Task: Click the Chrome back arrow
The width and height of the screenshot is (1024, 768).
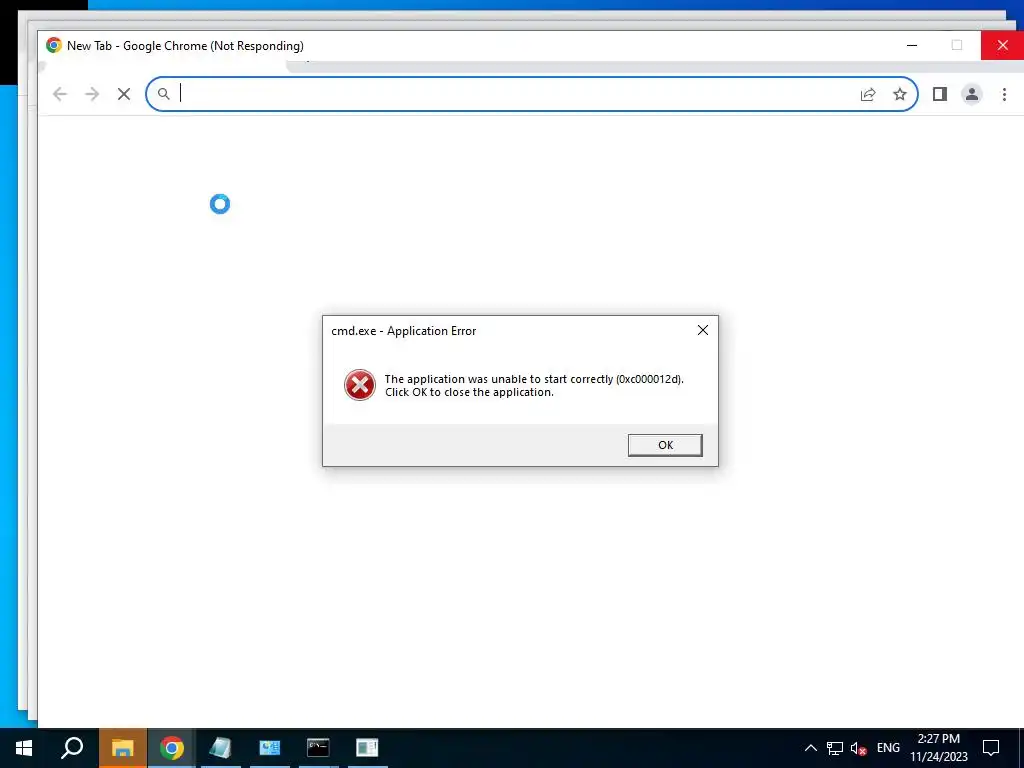Action: pyautogui.click(x=60, y=94)
